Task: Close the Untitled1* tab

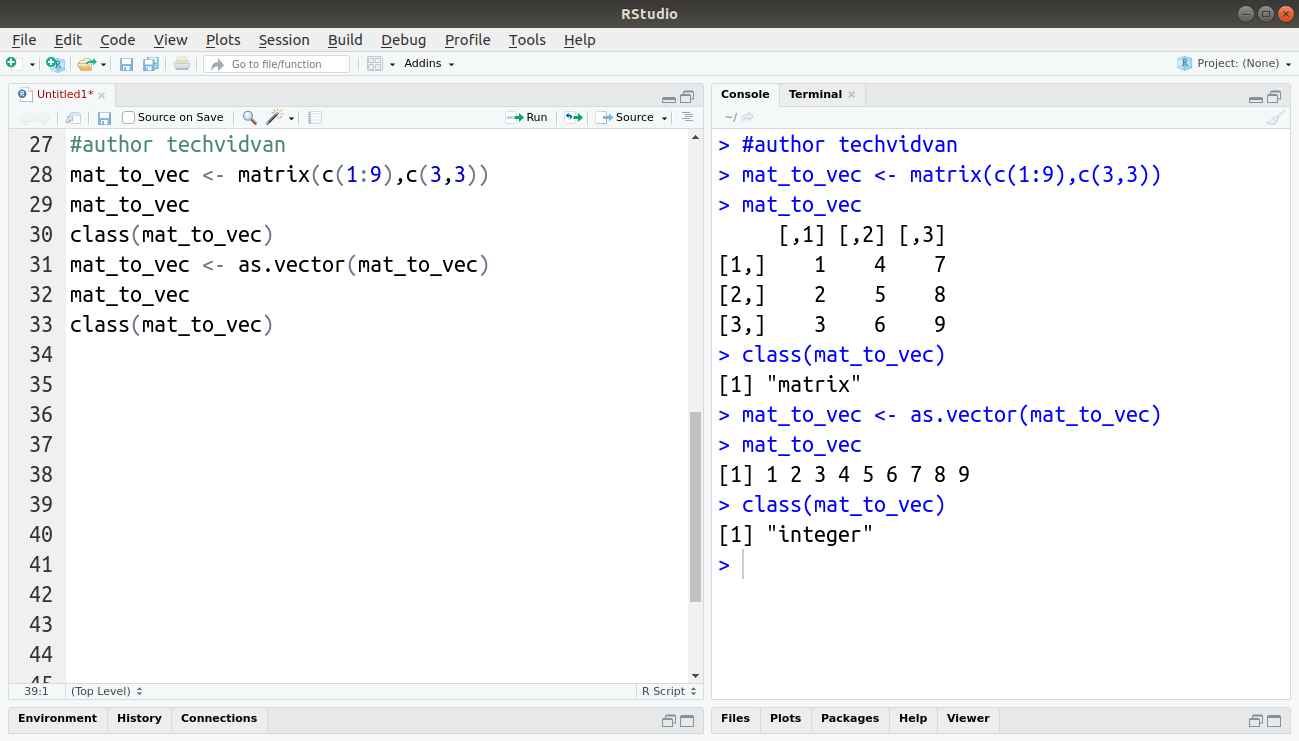Action: click(x=102, y=95)
